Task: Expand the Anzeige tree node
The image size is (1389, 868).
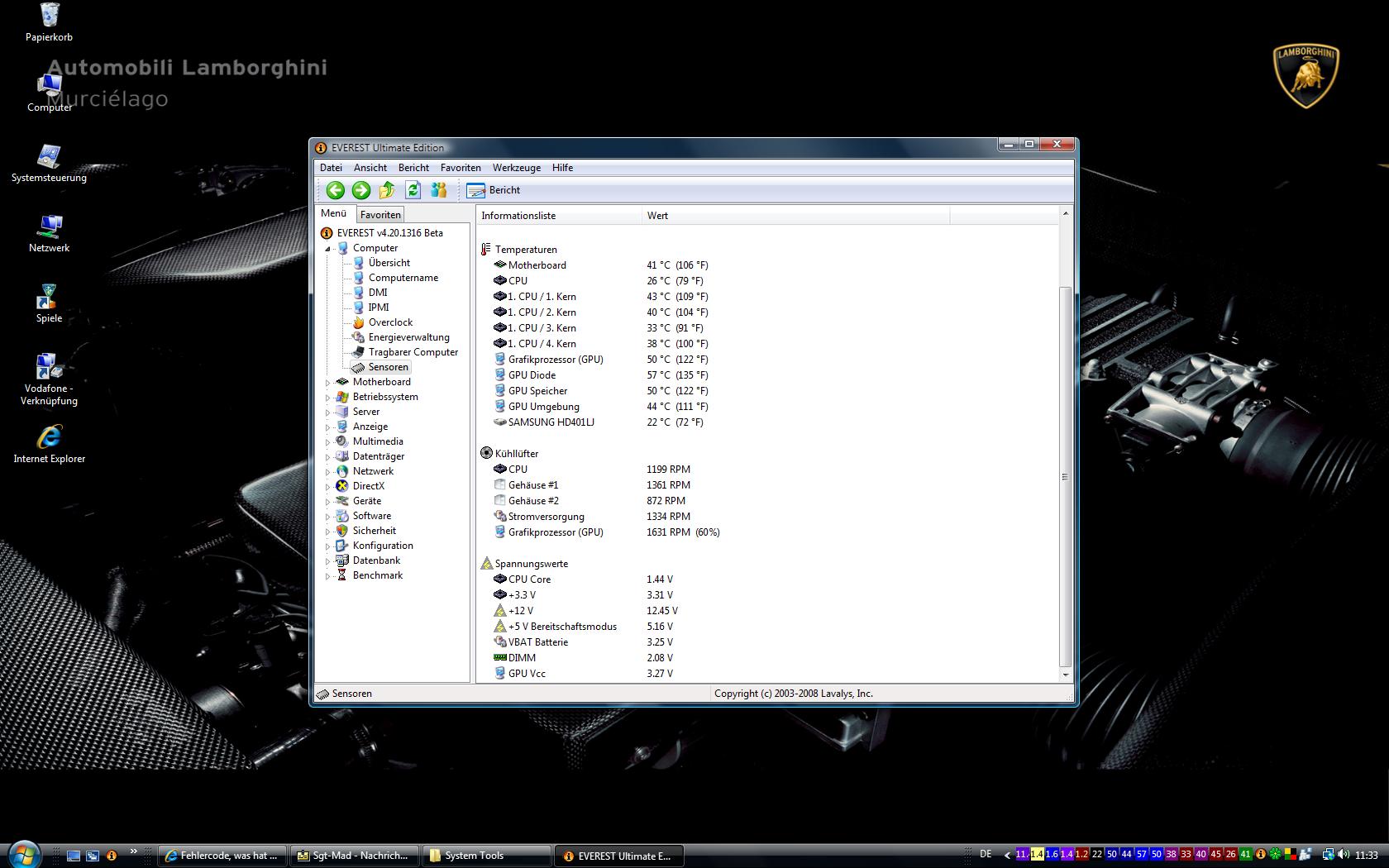Action: (x=327, y=427)
